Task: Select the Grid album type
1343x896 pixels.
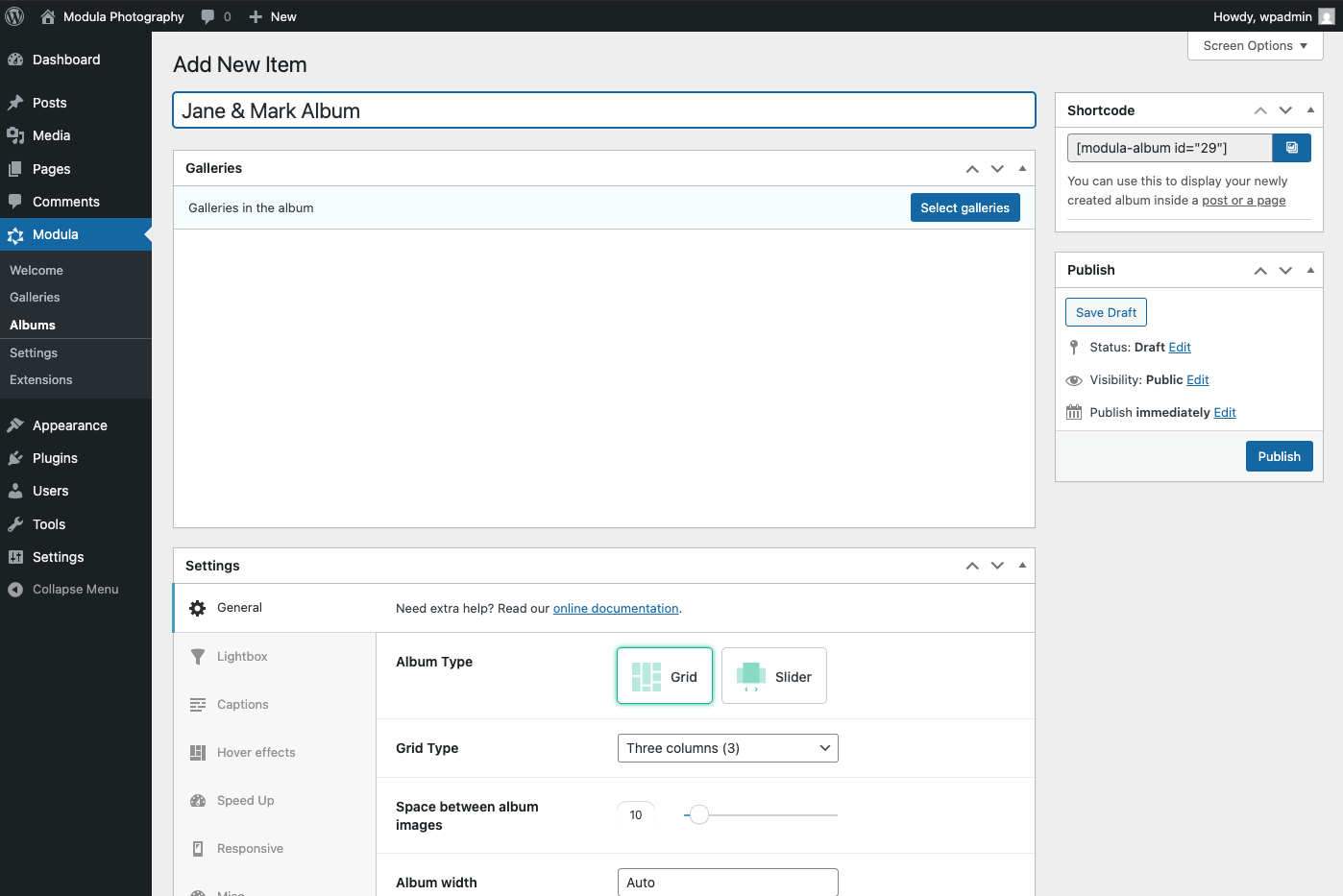Action: (664, 676)
